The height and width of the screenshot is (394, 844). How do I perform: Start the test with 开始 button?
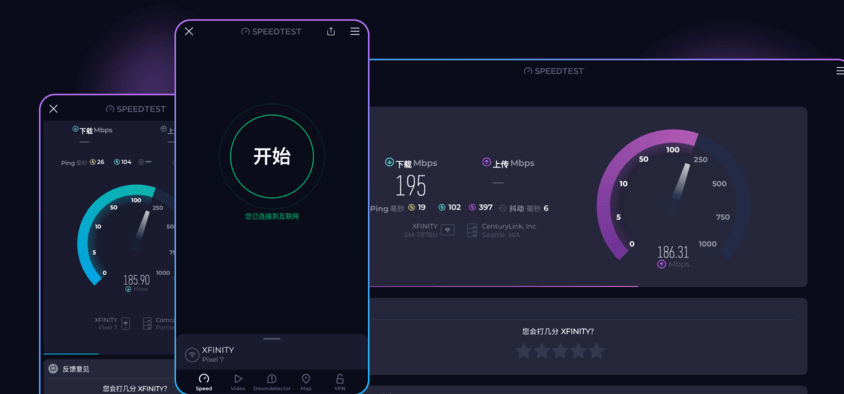click(272, 157)
